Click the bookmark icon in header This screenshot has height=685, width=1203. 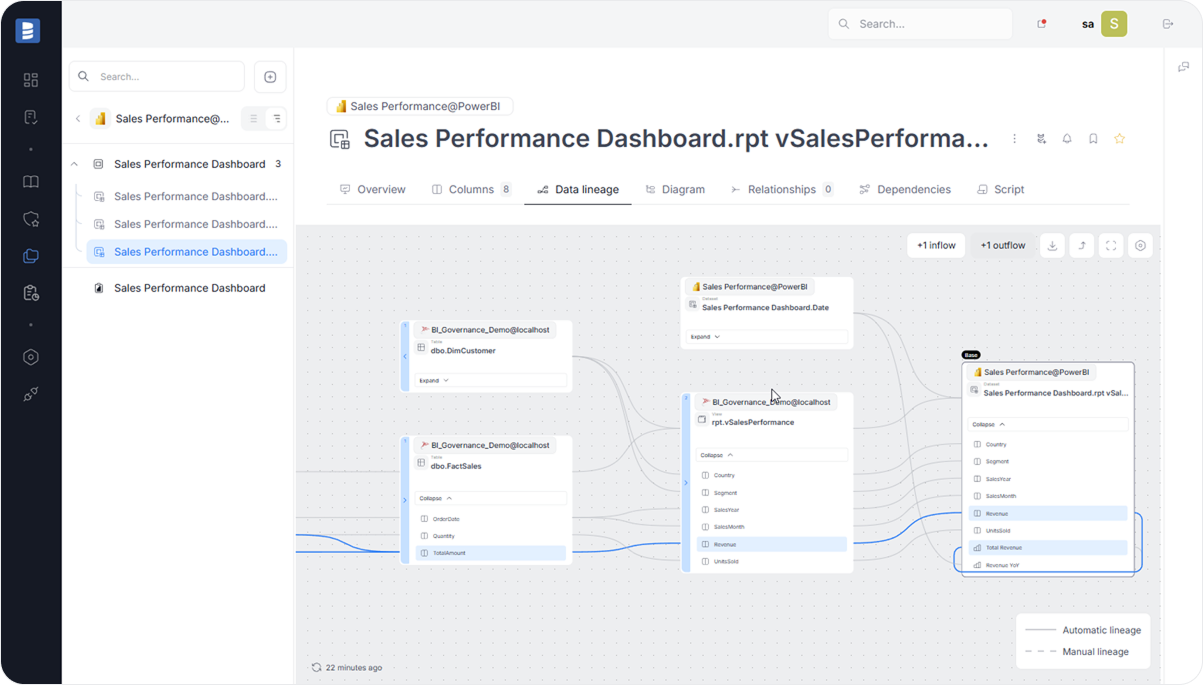[1093, 139]
